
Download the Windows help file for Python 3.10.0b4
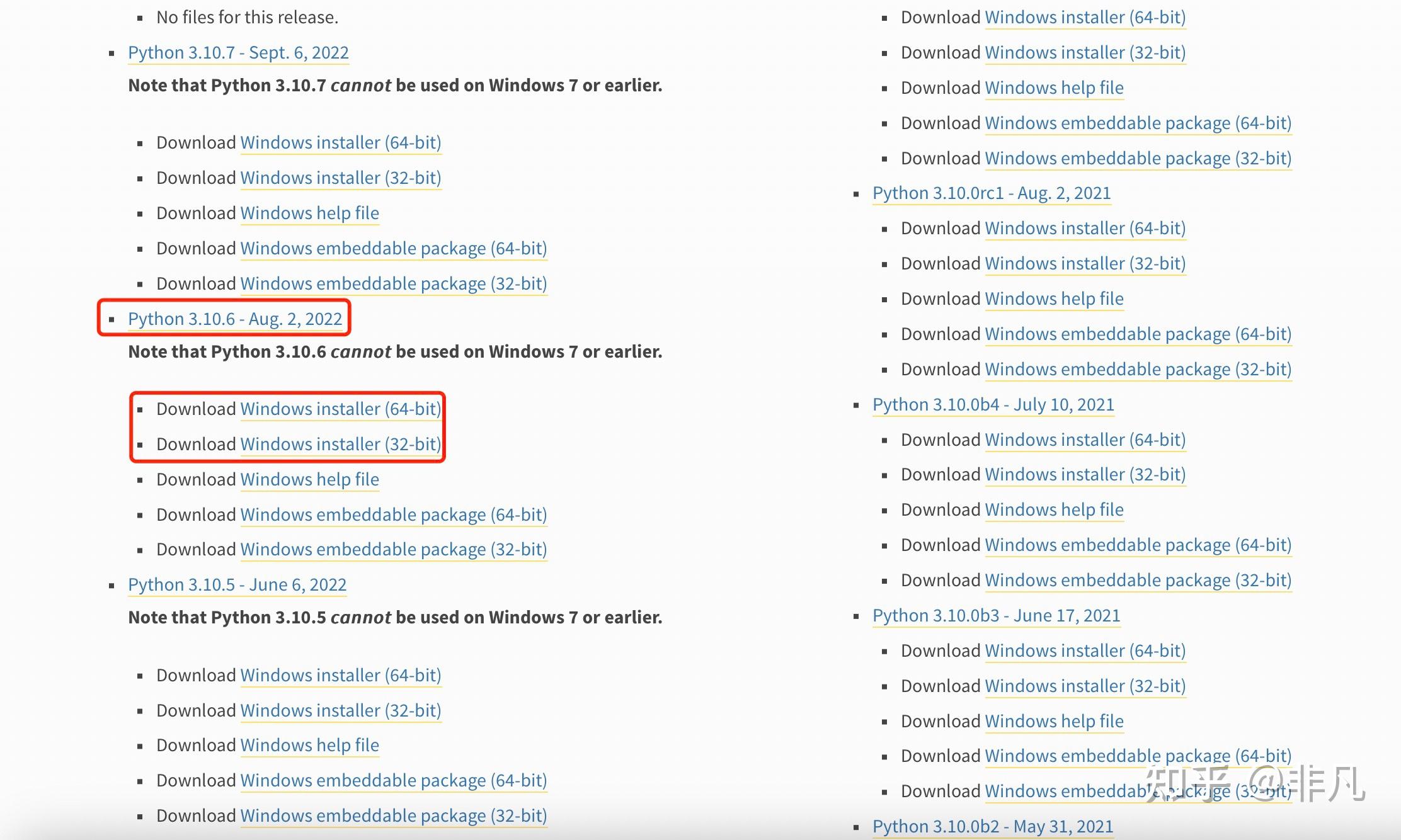click(x=1054, y=510)
